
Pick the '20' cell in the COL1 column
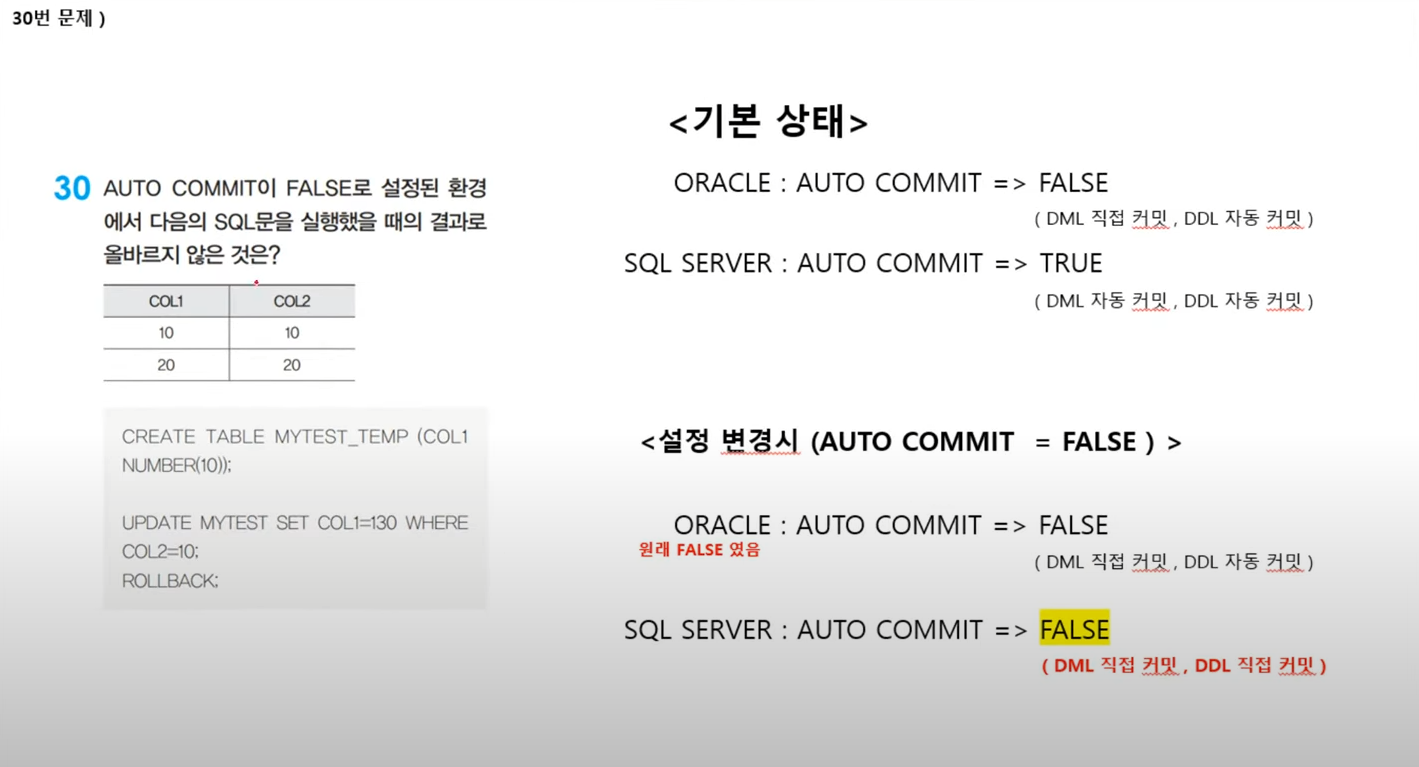(x=166, y=365)
